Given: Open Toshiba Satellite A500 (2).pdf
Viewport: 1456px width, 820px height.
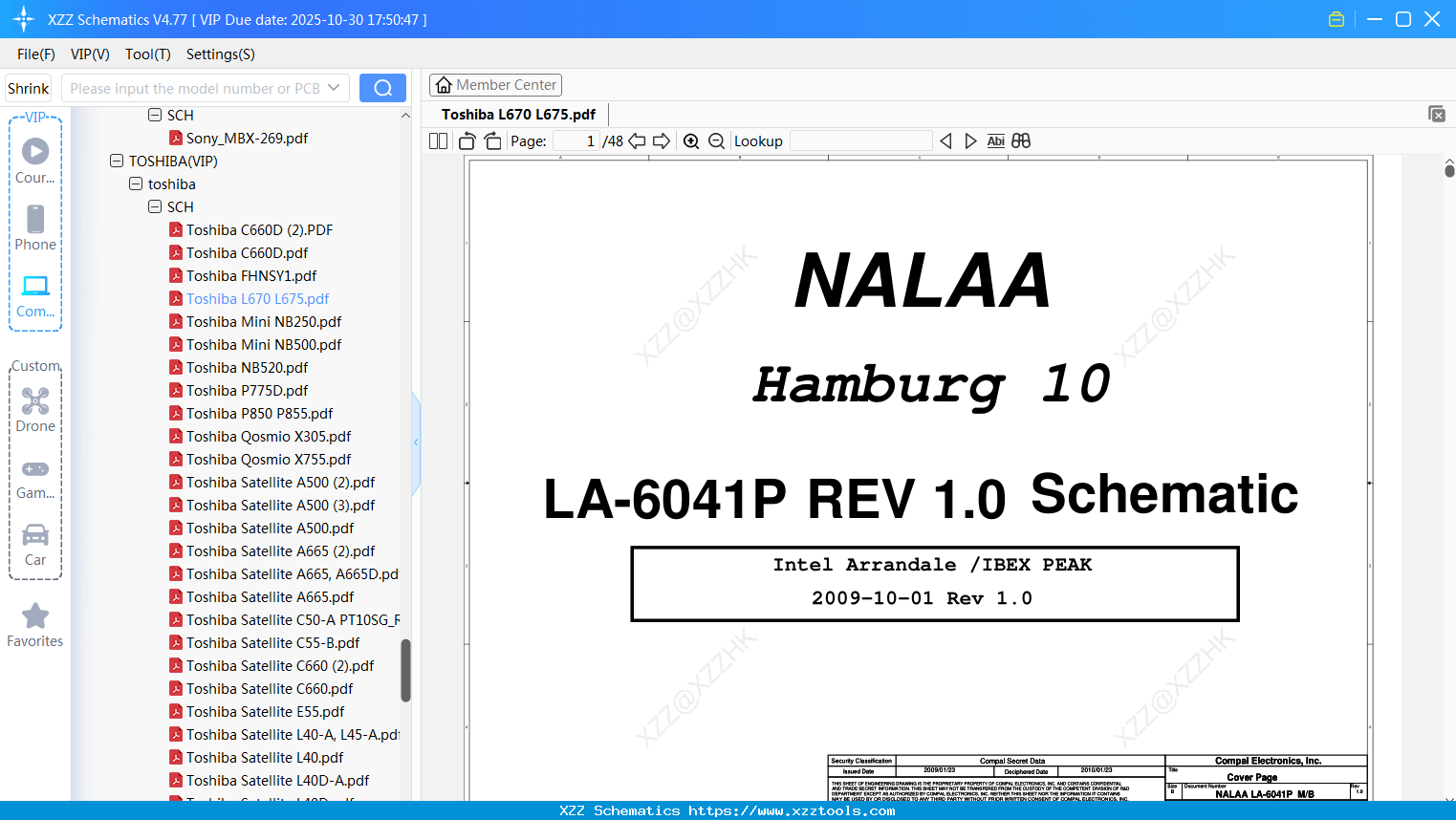Looking at the screenshot, I should click(x=280, y=483).
